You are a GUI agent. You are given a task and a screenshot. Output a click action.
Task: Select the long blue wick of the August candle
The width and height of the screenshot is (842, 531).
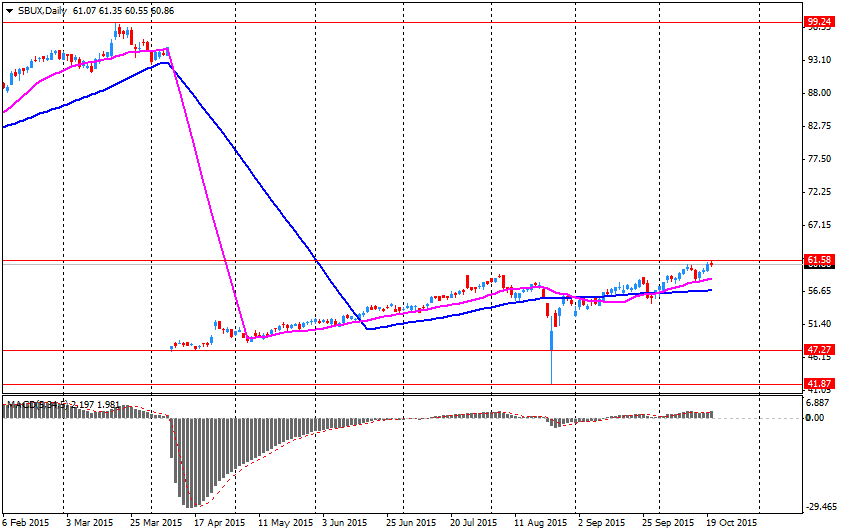[x=551, y=367]
